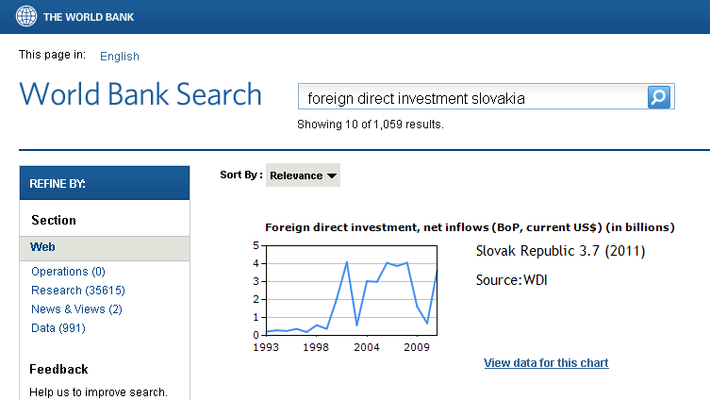
Task: Filter results by News & Views (2)
Action: [x=77, y=309]
